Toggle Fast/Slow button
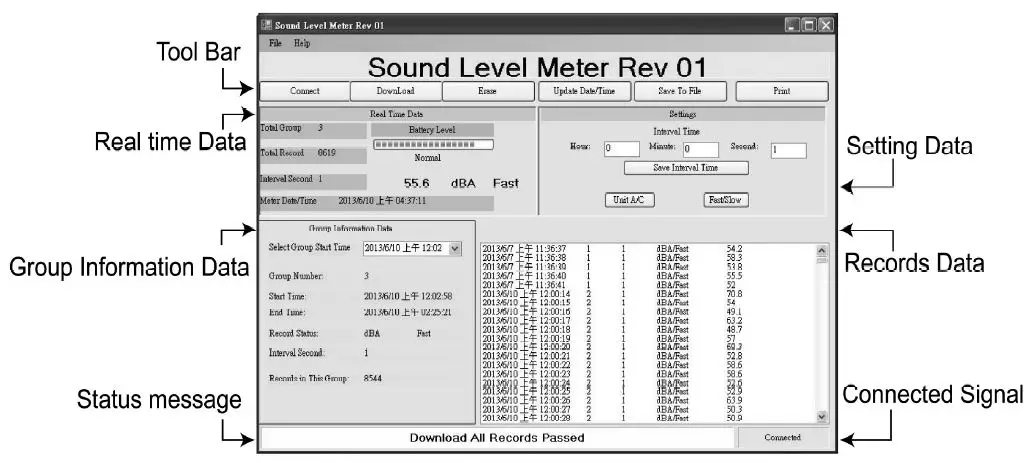This screenshot has width=1029, height=463. click(x=725, y=200)
